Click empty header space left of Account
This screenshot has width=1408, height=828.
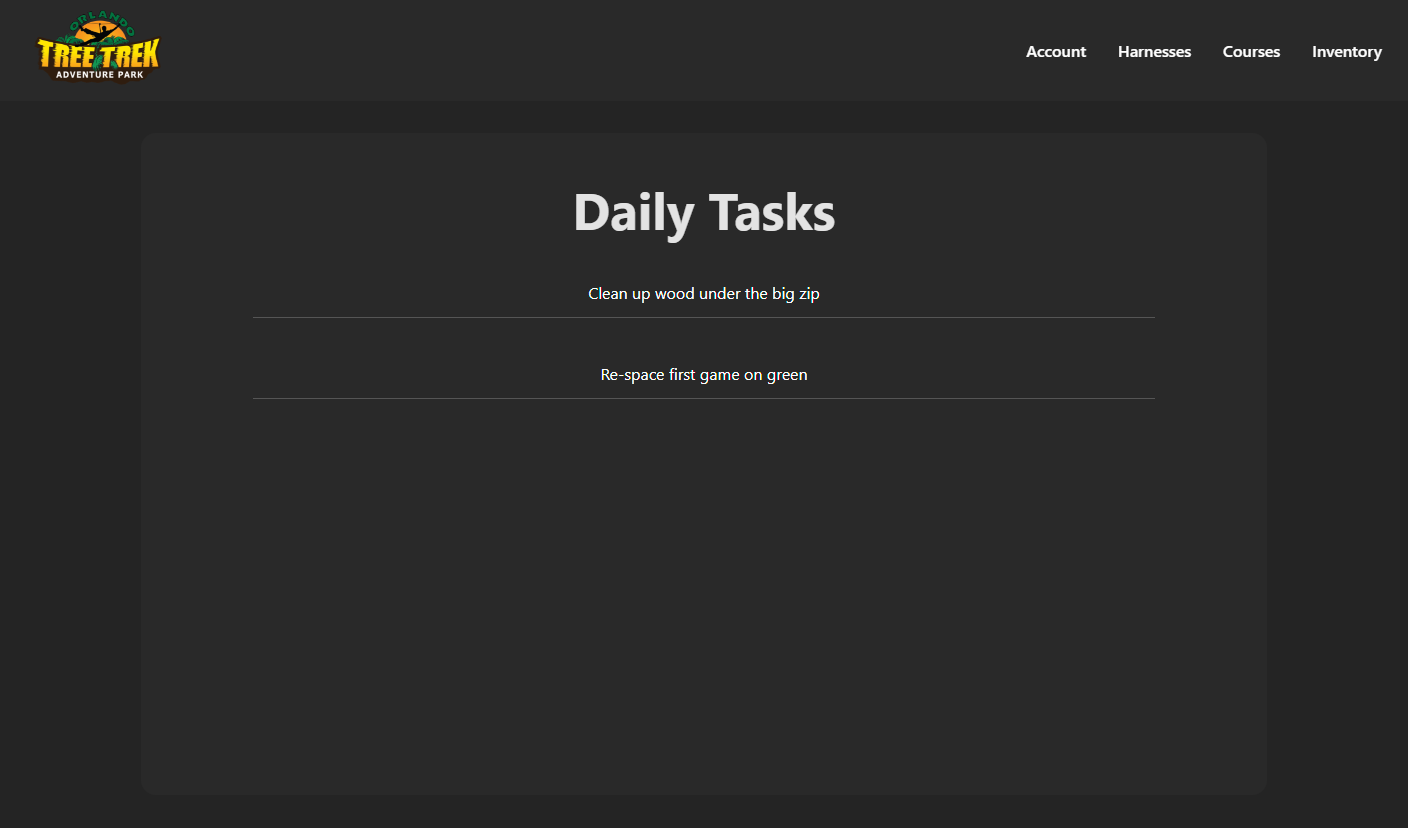(x=600, y=52)
